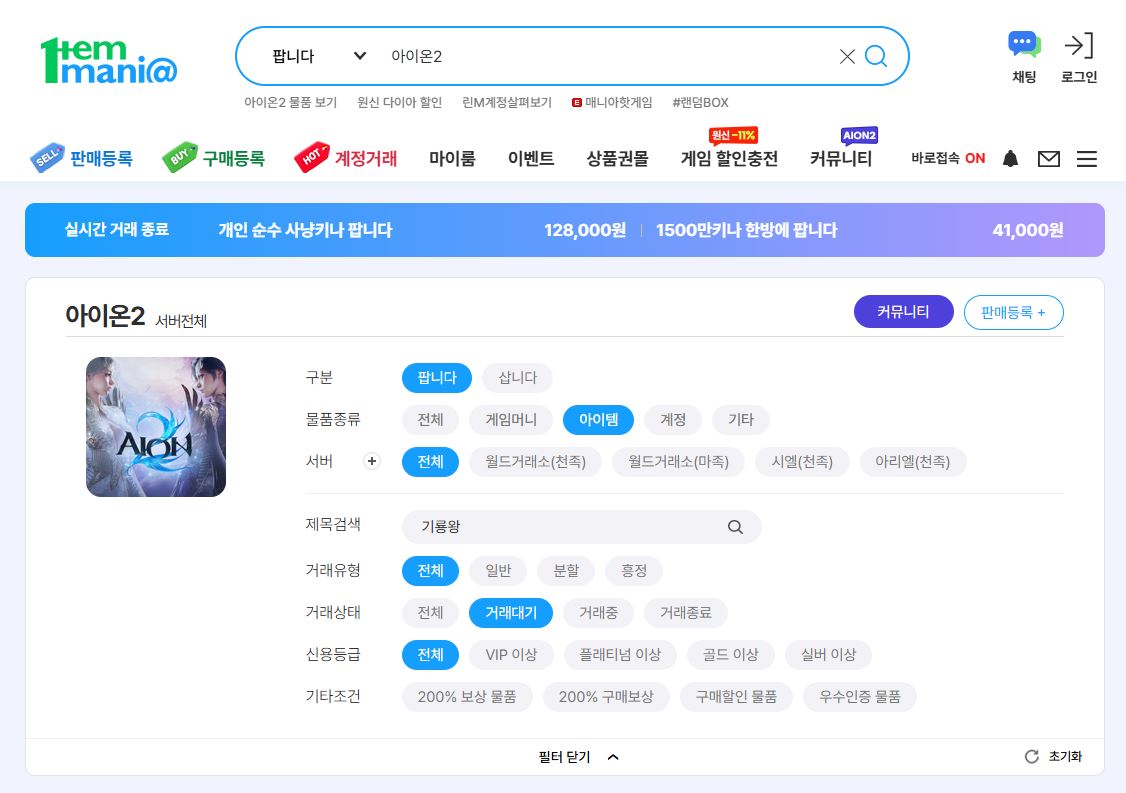Open #랜덤BOX link

700,103
